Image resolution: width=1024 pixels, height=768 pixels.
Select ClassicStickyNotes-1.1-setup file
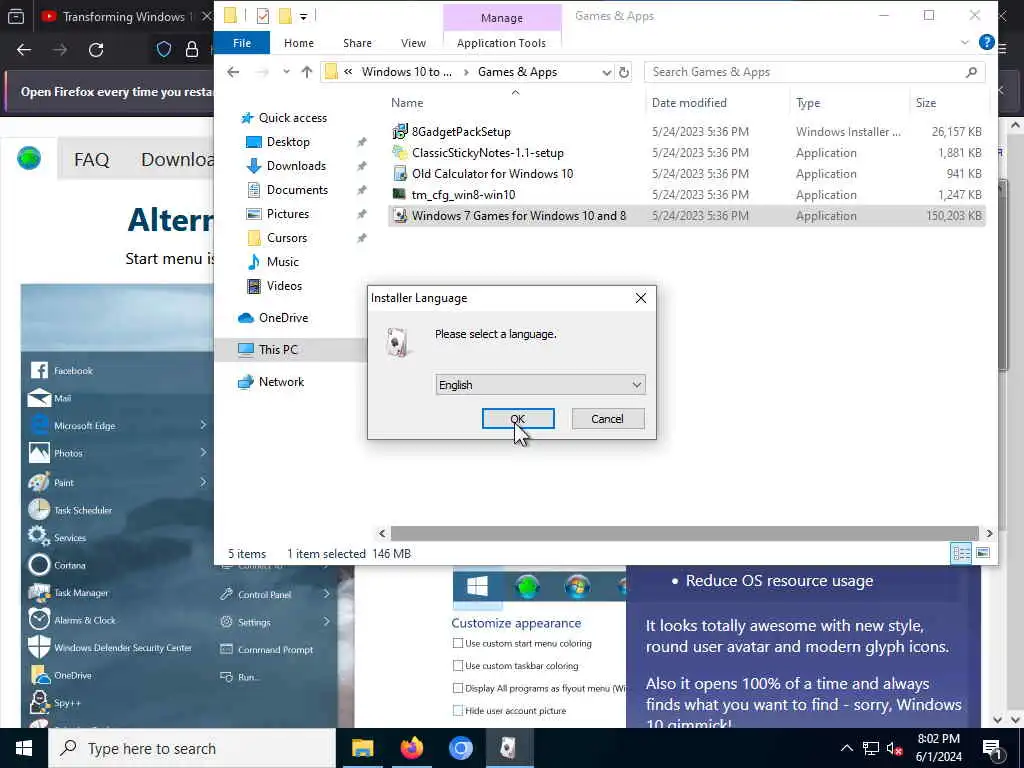pyautogui.click(x=487, y=153)
